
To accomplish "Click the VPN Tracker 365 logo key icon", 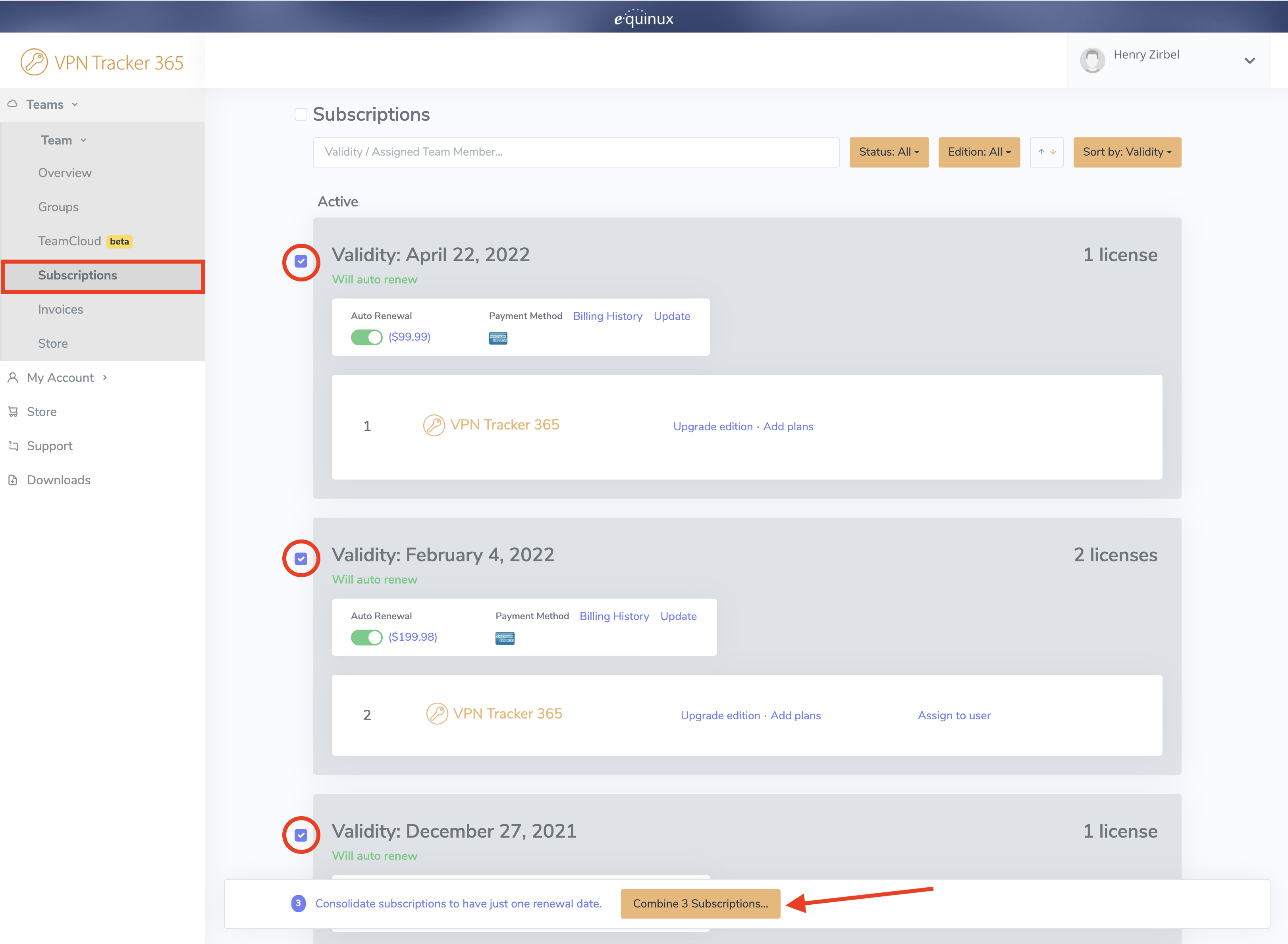I will pyautogui.click(x=34, y=62).
